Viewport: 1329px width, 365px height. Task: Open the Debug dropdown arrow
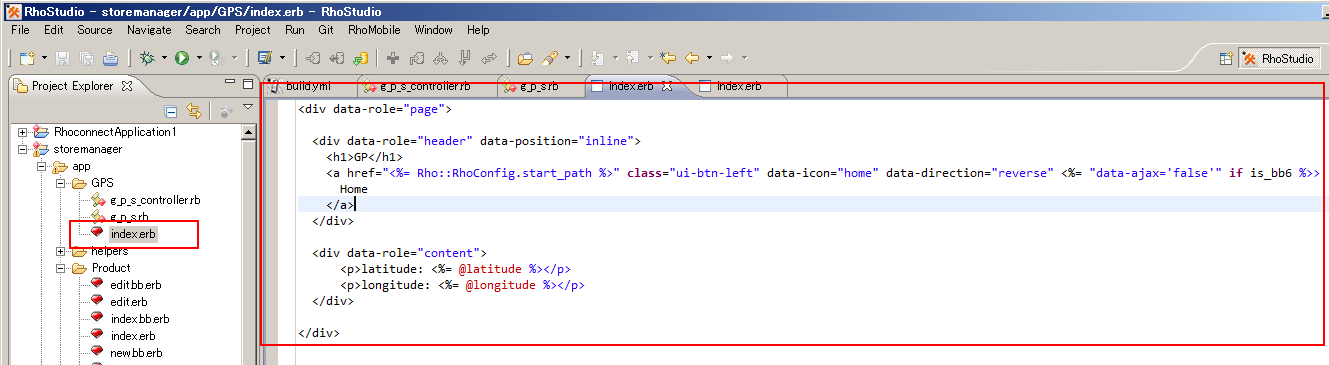(164, 58)
